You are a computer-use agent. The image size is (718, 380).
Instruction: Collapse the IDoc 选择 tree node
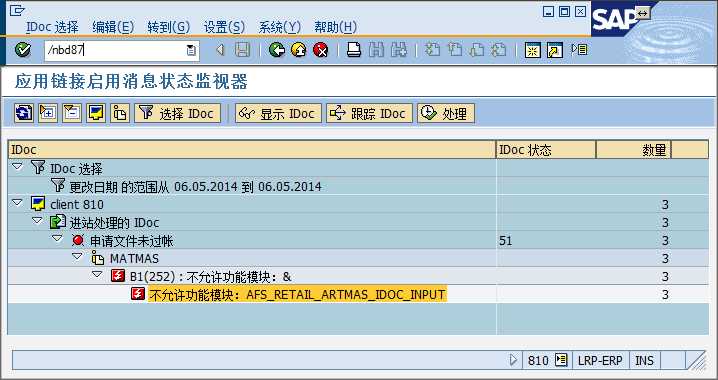17,167
